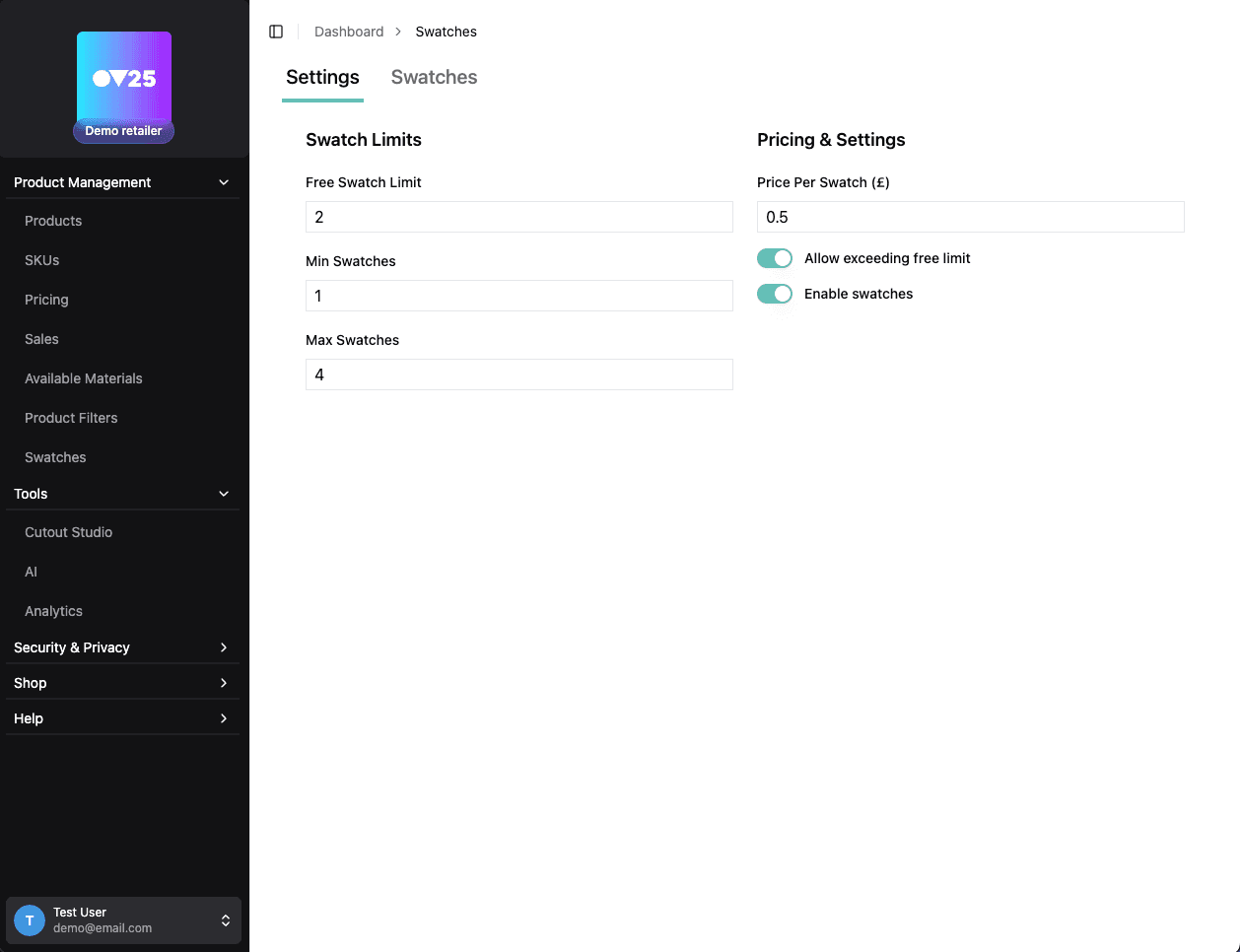
Task: Collapse the Tools section chevron
Action: tap(224, 494)
